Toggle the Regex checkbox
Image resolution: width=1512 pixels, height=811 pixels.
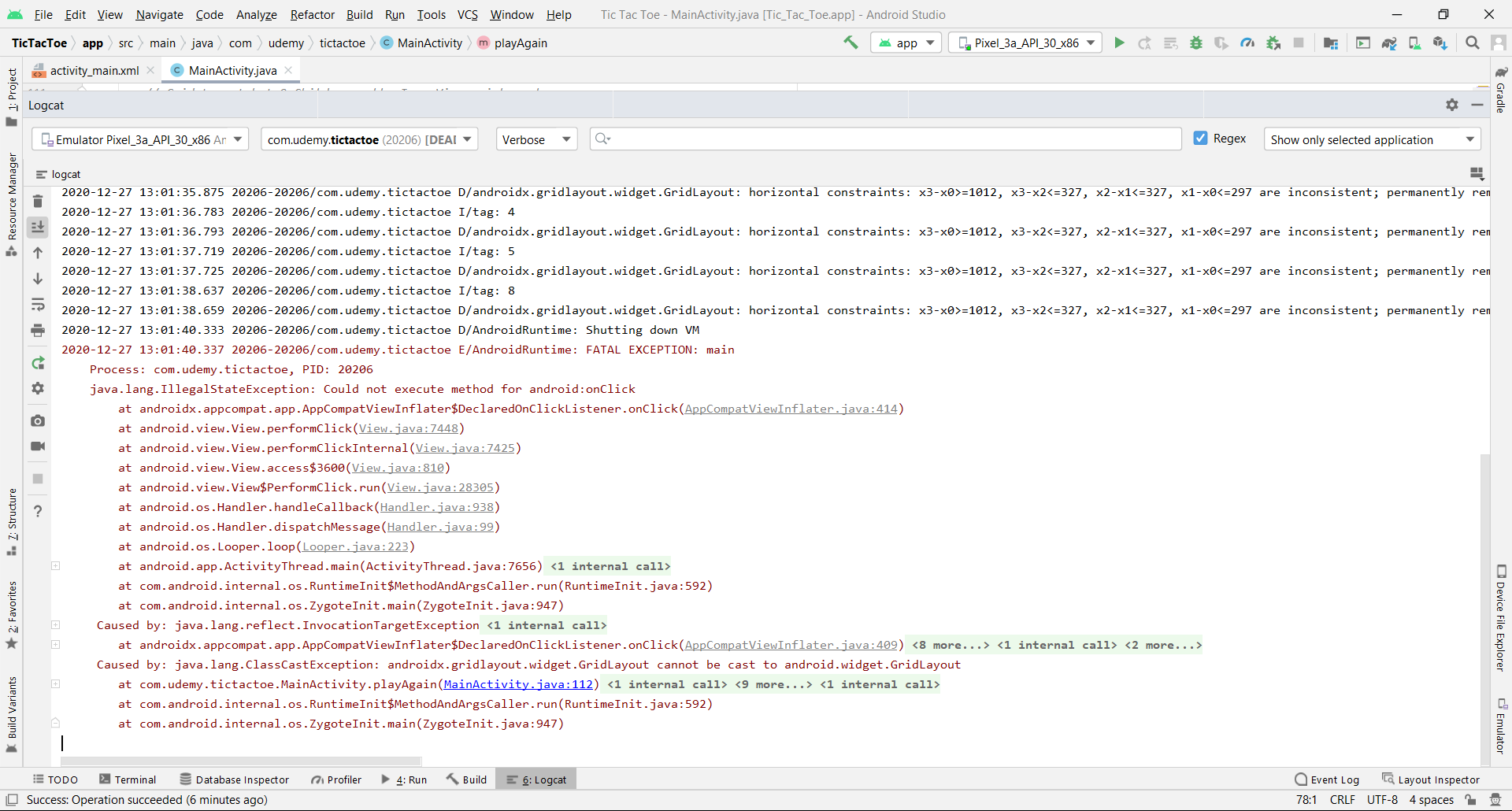click(1200, 139)
